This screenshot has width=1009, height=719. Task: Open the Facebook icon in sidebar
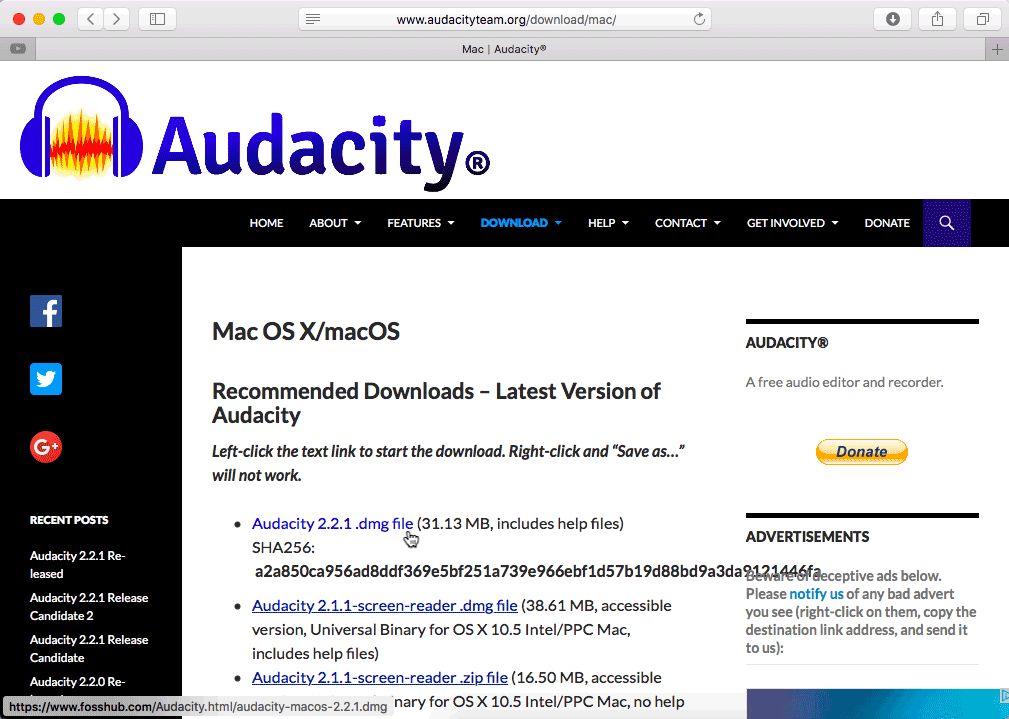[46, 311]
